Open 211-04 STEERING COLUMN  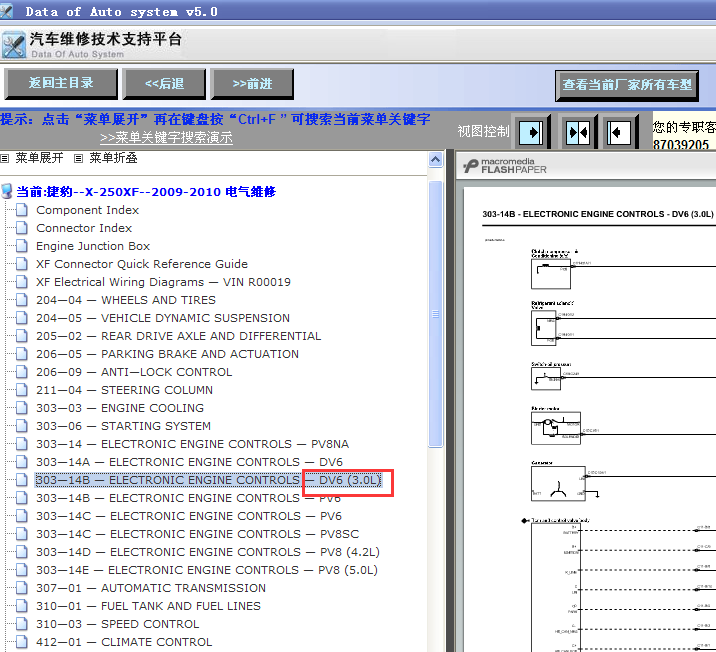pyautogui.click(x=125, y=390)
